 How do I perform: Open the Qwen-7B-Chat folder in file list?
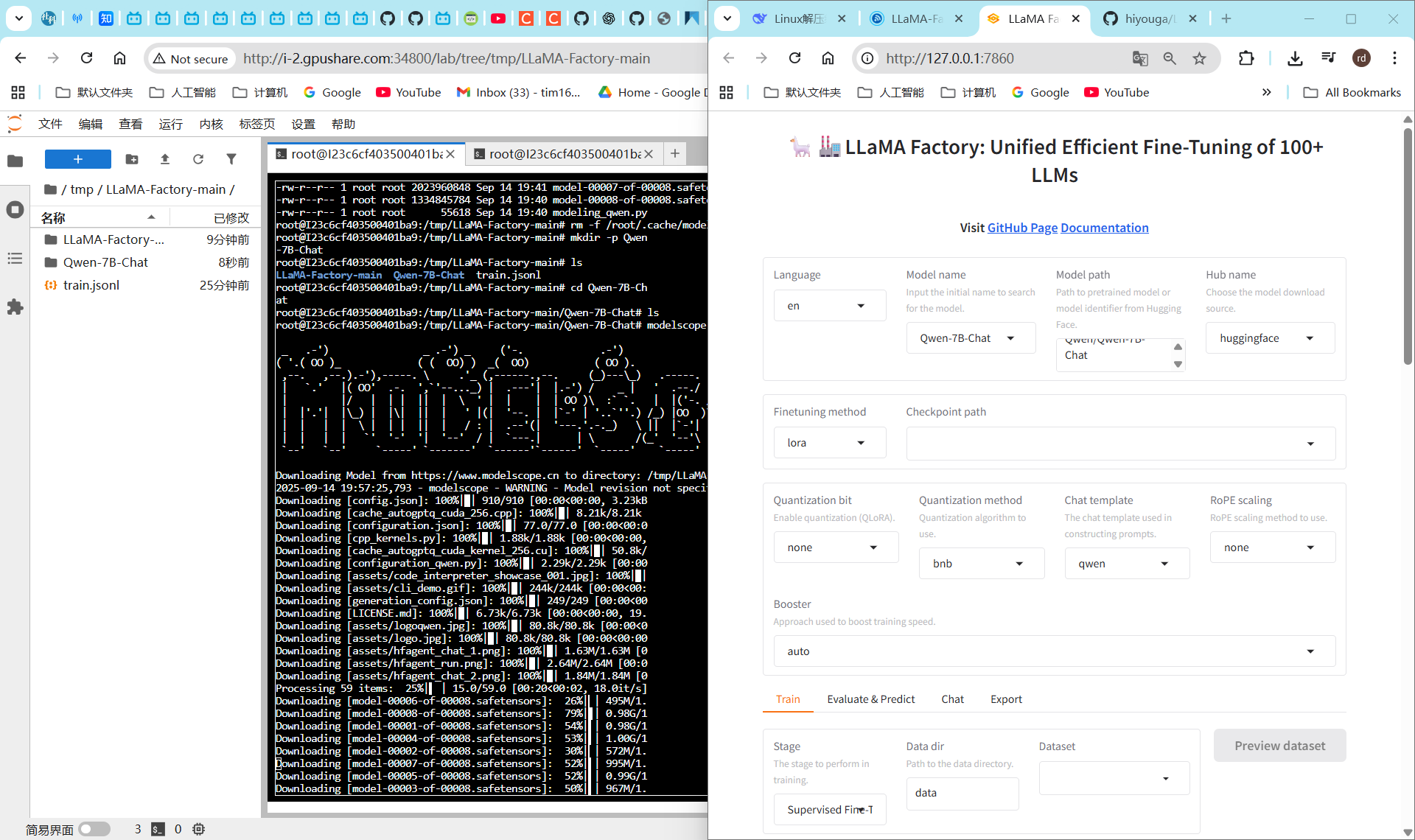click(x=105, y=262)
